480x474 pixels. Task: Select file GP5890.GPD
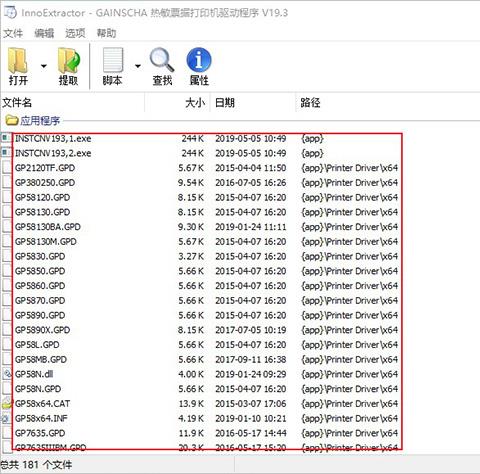(40, 315)
